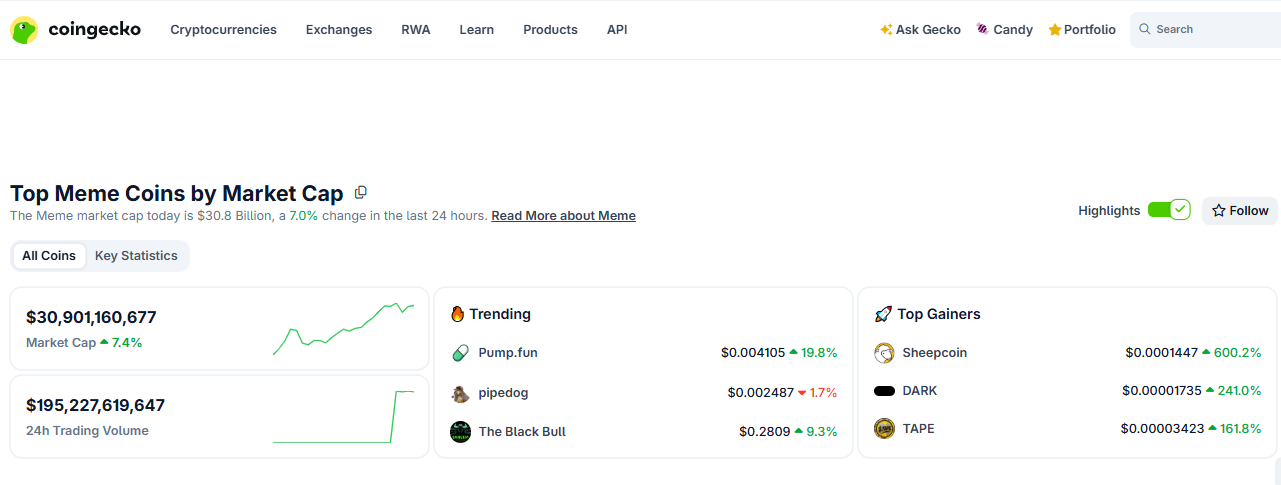Open the Candy link

click(1005, 30)
